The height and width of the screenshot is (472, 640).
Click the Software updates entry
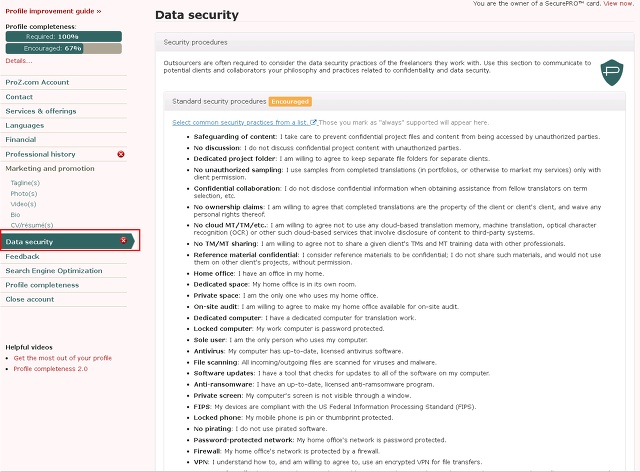click(x=342, y=373)
